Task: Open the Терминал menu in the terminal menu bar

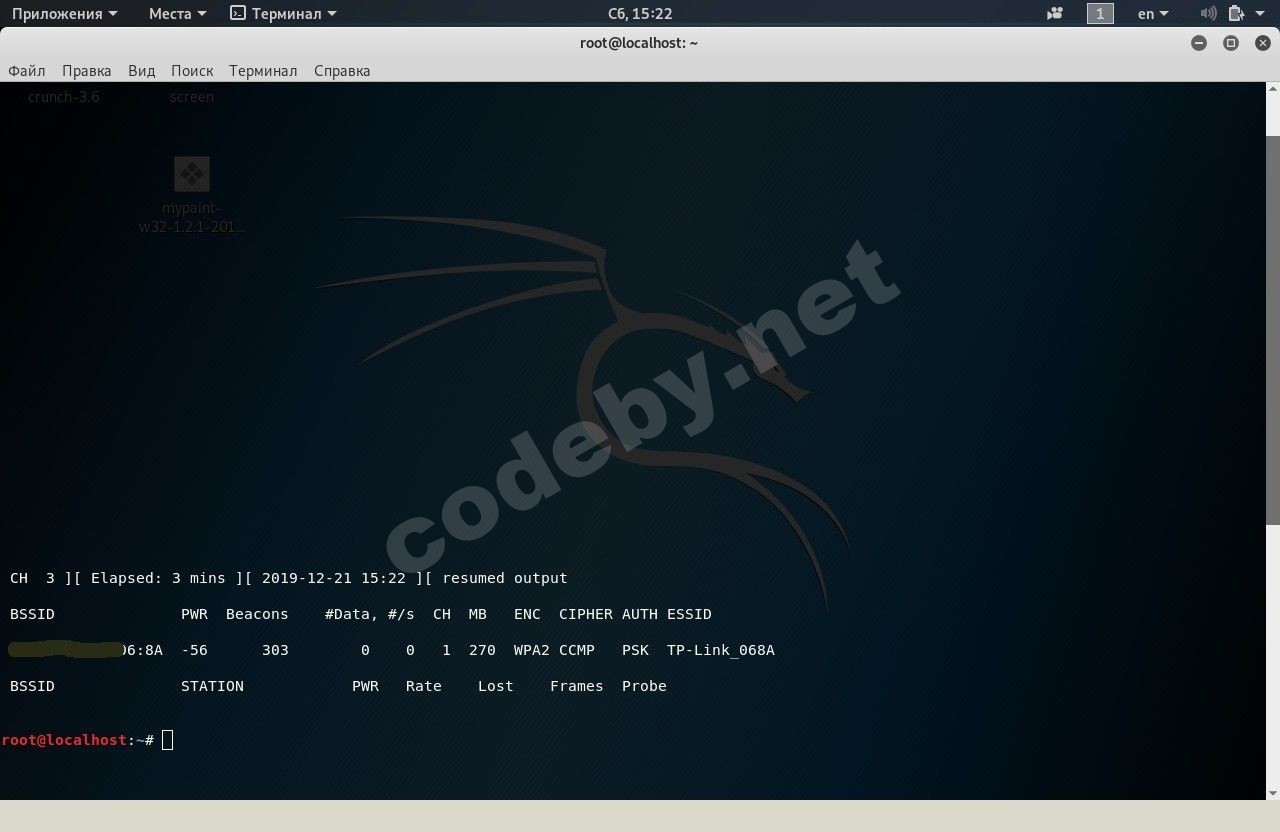Action: point(263,71)
